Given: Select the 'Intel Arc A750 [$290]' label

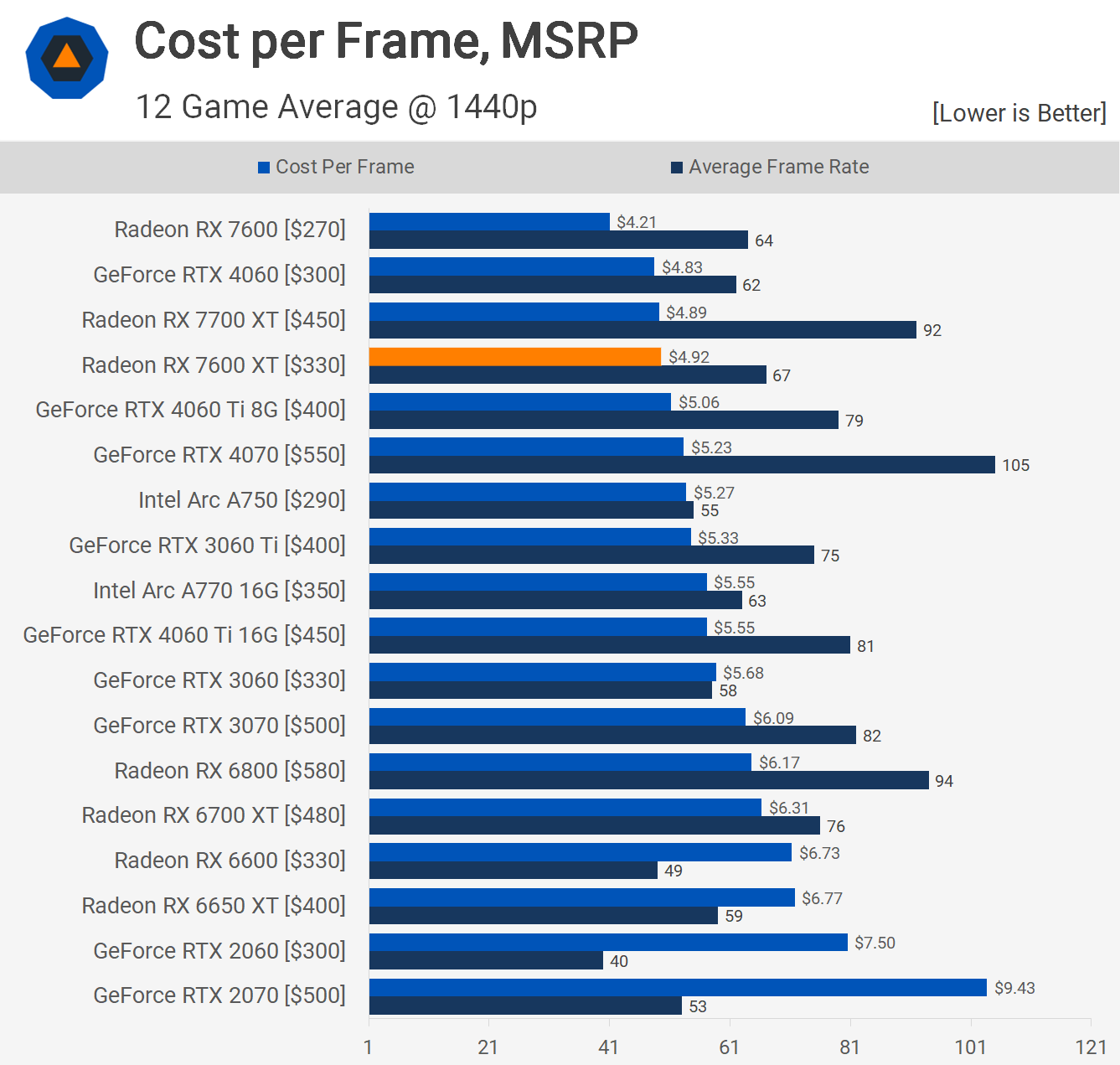Looking at the screenshot, I should [x=242, y=500].
